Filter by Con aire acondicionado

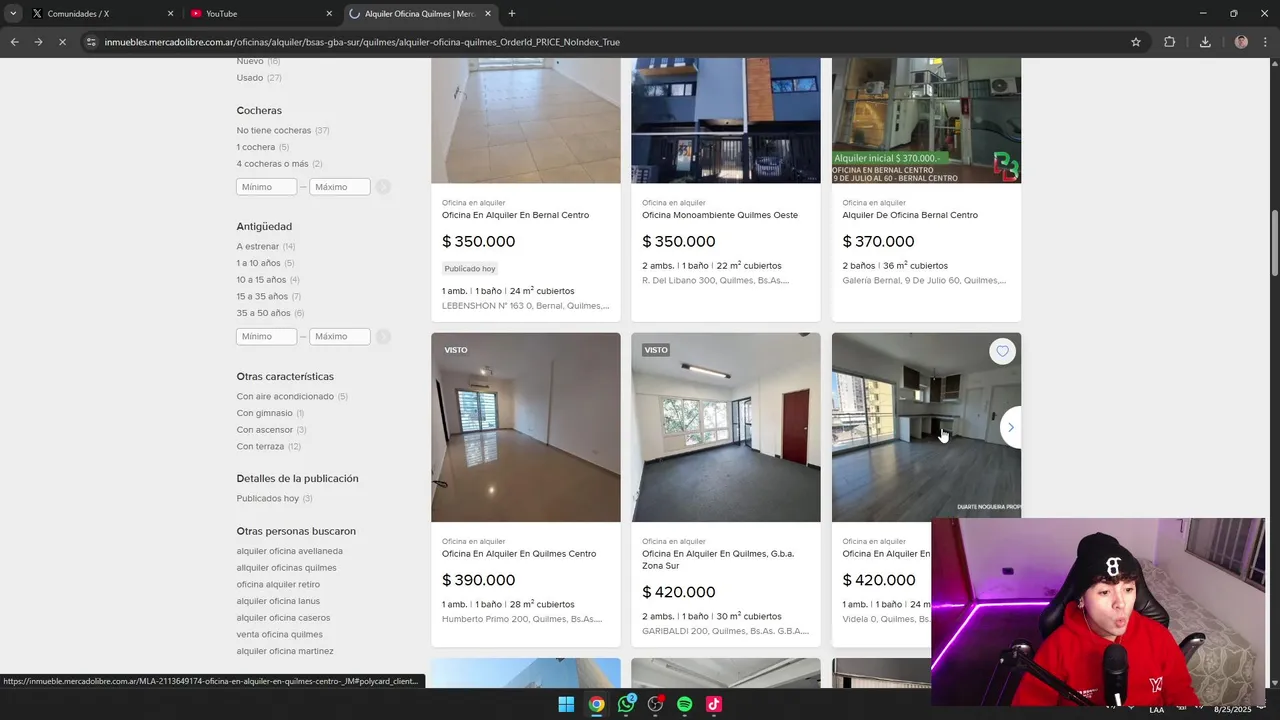pyautogui.click(x=292, y=396)
